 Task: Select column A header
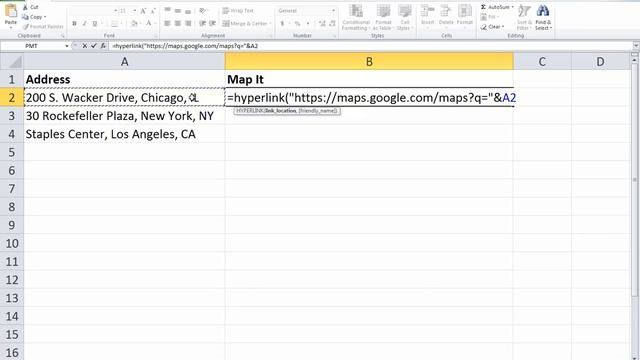click(124, 62)
